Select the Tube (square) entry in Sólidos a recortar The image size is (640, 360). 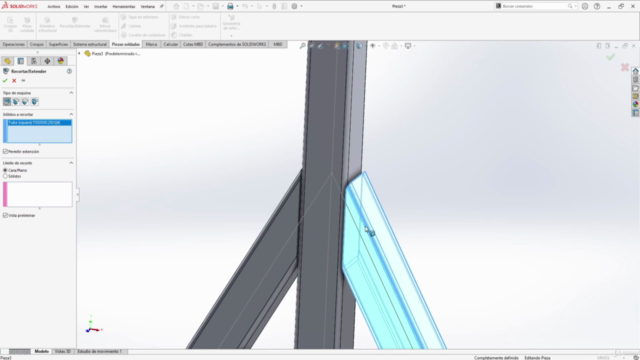[x=39, y=122]
